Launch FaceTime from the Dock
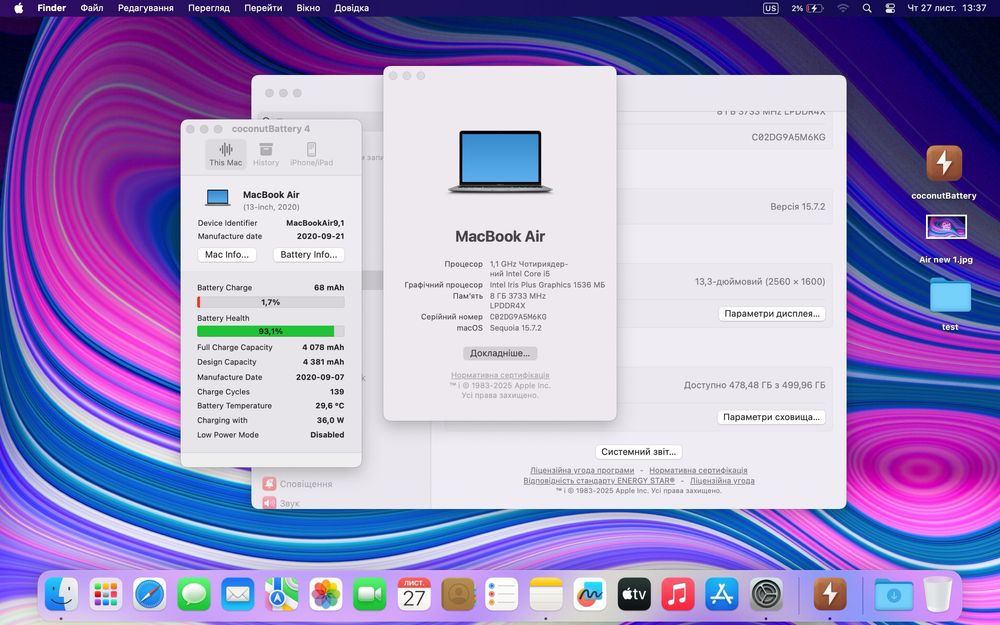Viewport: 1000px width, 625px height. click(370, 594)
